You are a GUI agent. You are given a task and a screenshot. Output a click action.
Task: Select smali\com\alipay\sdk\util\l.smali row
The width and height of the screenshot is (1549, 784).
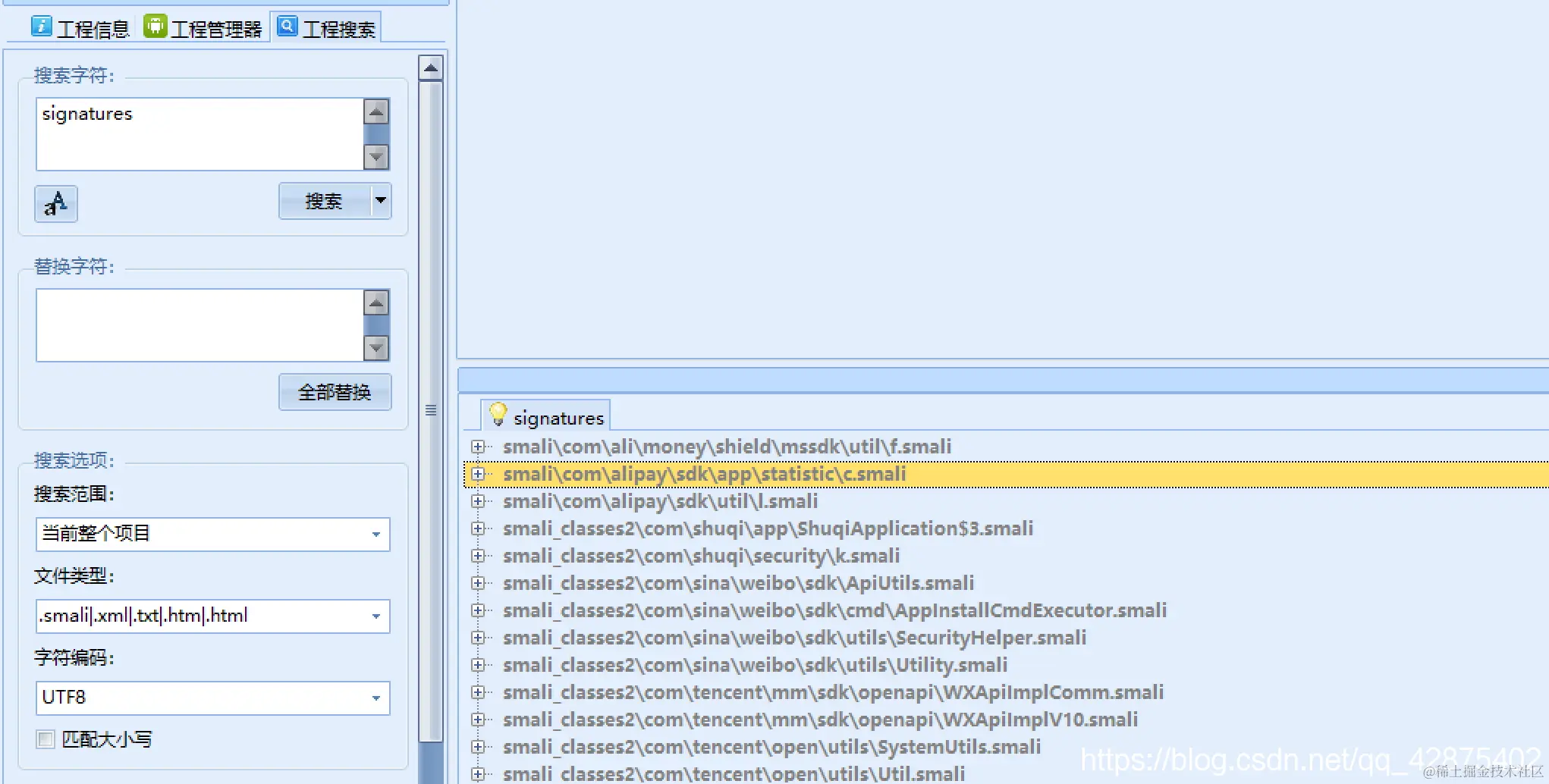[x=660, y=501]
